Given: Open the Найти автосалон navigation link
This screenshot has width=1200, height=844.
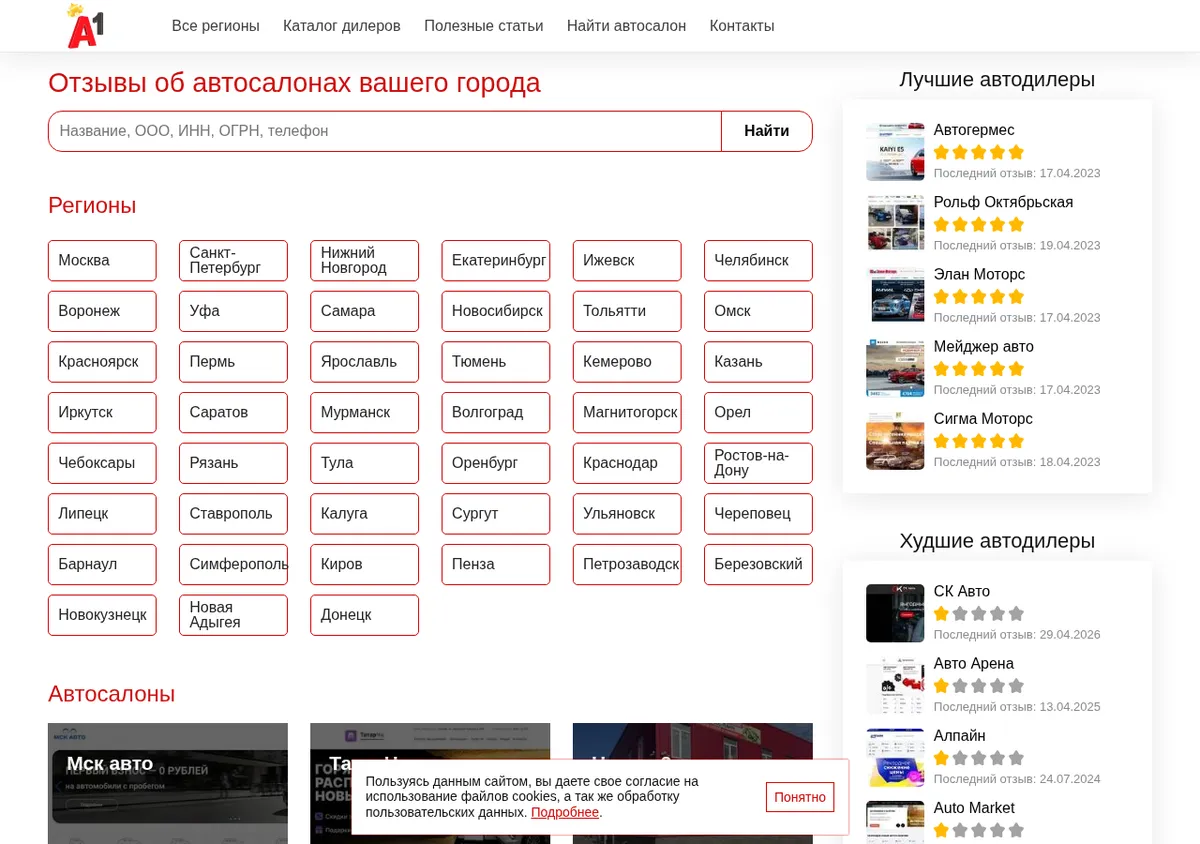Looking at the screenshot, I should 626,26.
